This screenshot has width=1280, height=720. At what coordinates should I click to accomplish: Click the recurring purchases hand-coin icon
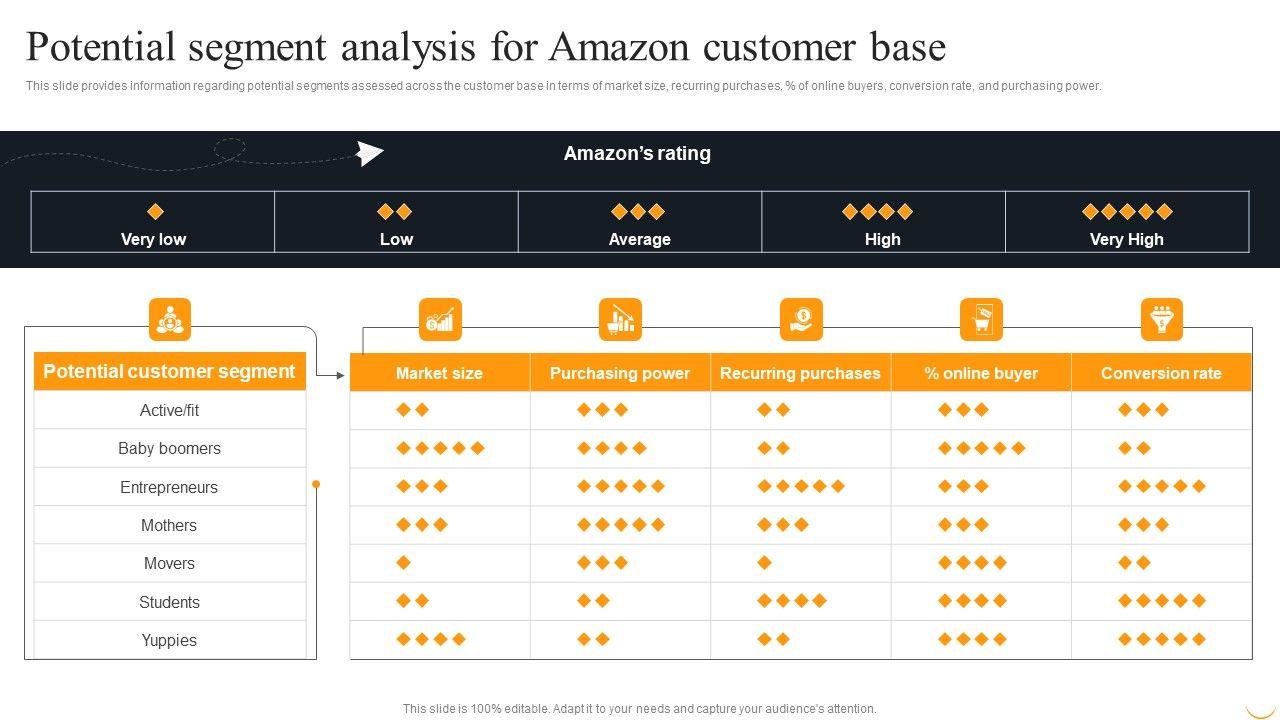(x=801, y=320)
